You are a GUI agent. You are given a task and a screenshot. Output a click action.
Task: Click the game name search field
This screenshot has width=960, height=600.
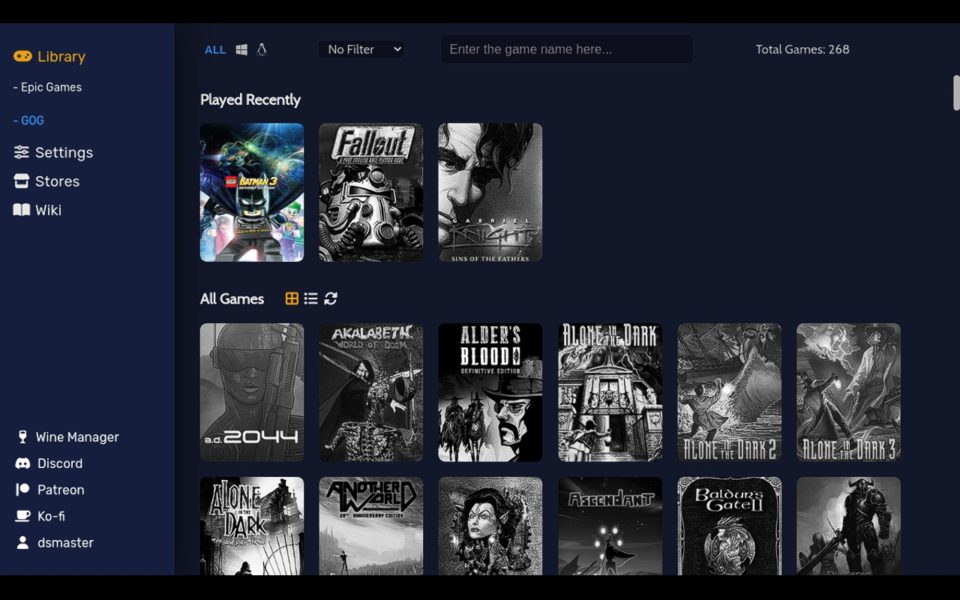coord(567,49)
